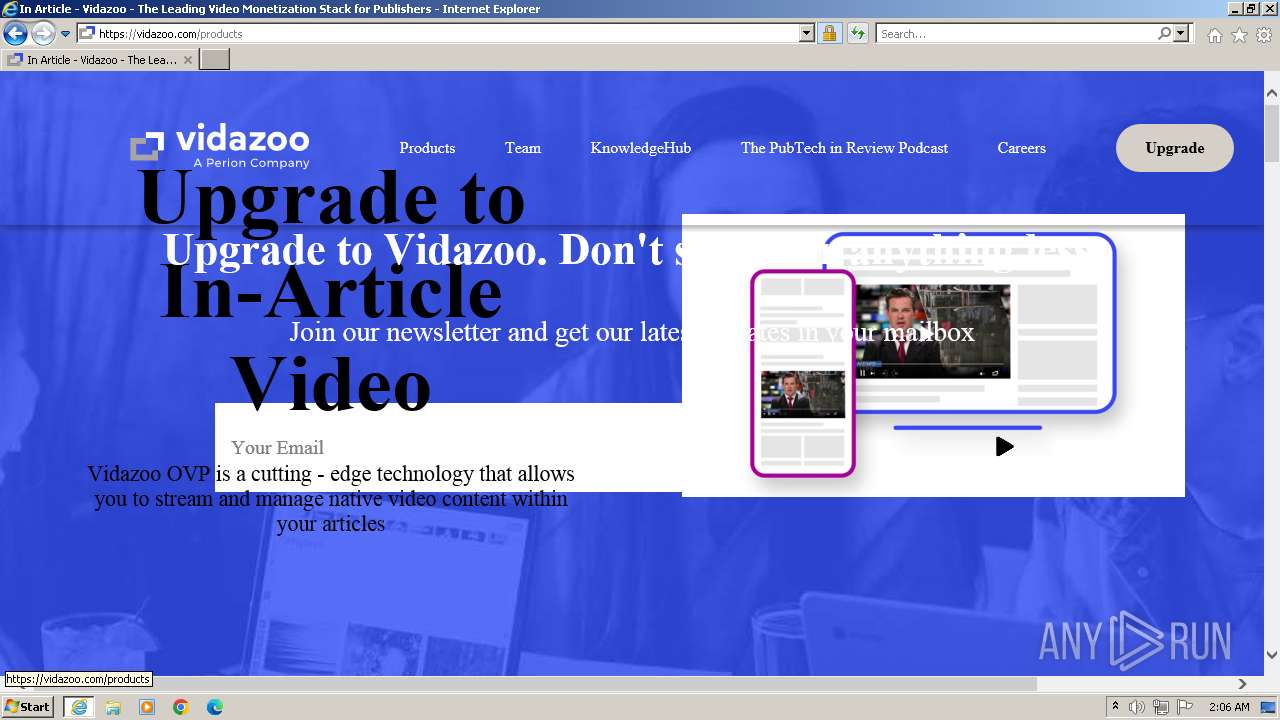Click the Action Center flag icon
Image resolution: width=1280 pixels, height=720 pixels.
click(1185, 707)
